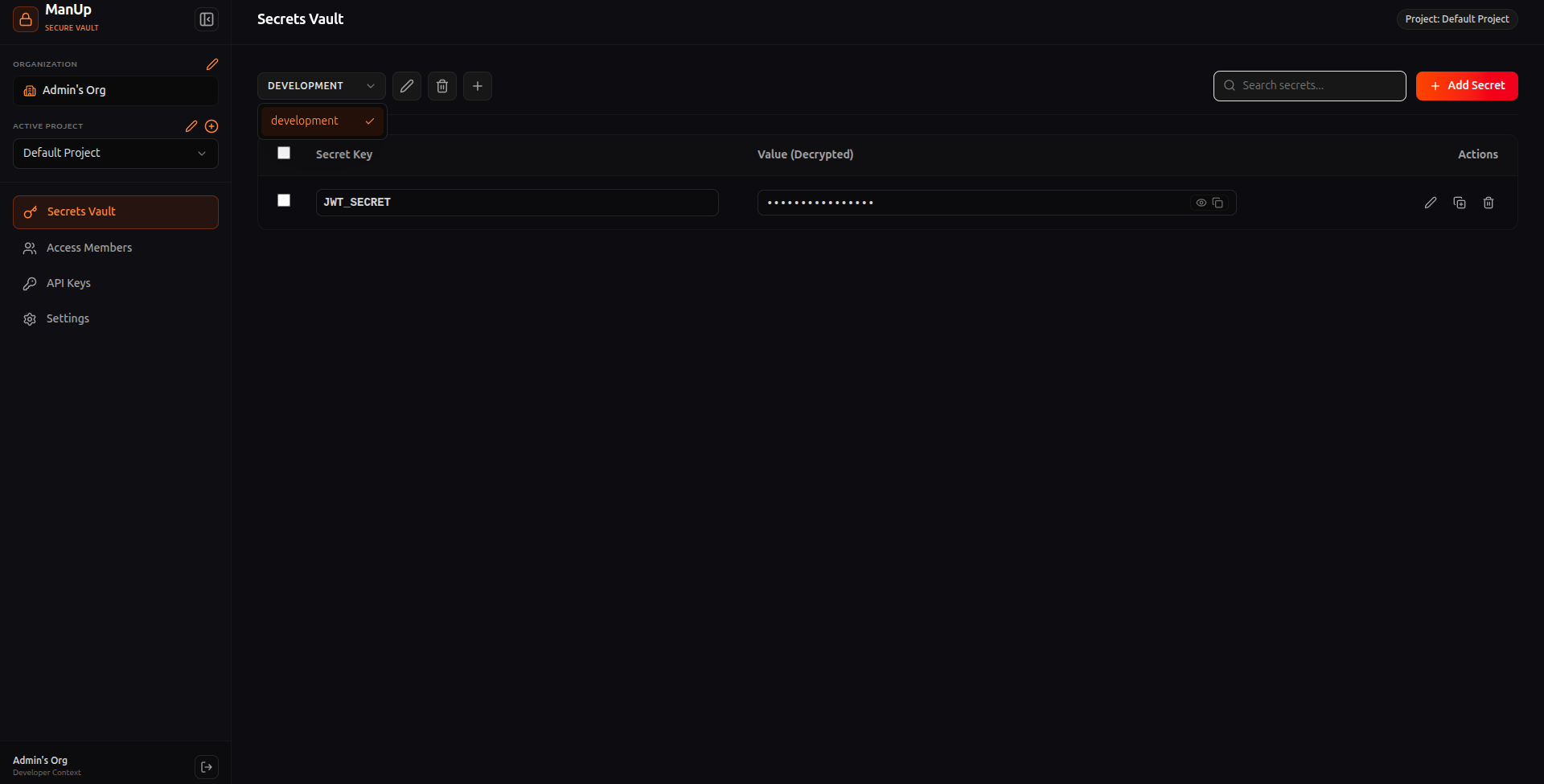The image size is (1544, 784).
Task: Tick the JWT_SECRET row checkbox
Action: 284,200
